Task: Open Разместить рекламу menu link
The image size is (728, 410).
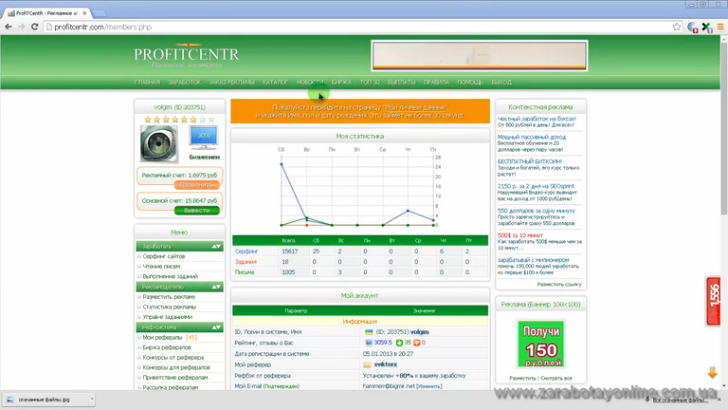Action: (169, 297)
